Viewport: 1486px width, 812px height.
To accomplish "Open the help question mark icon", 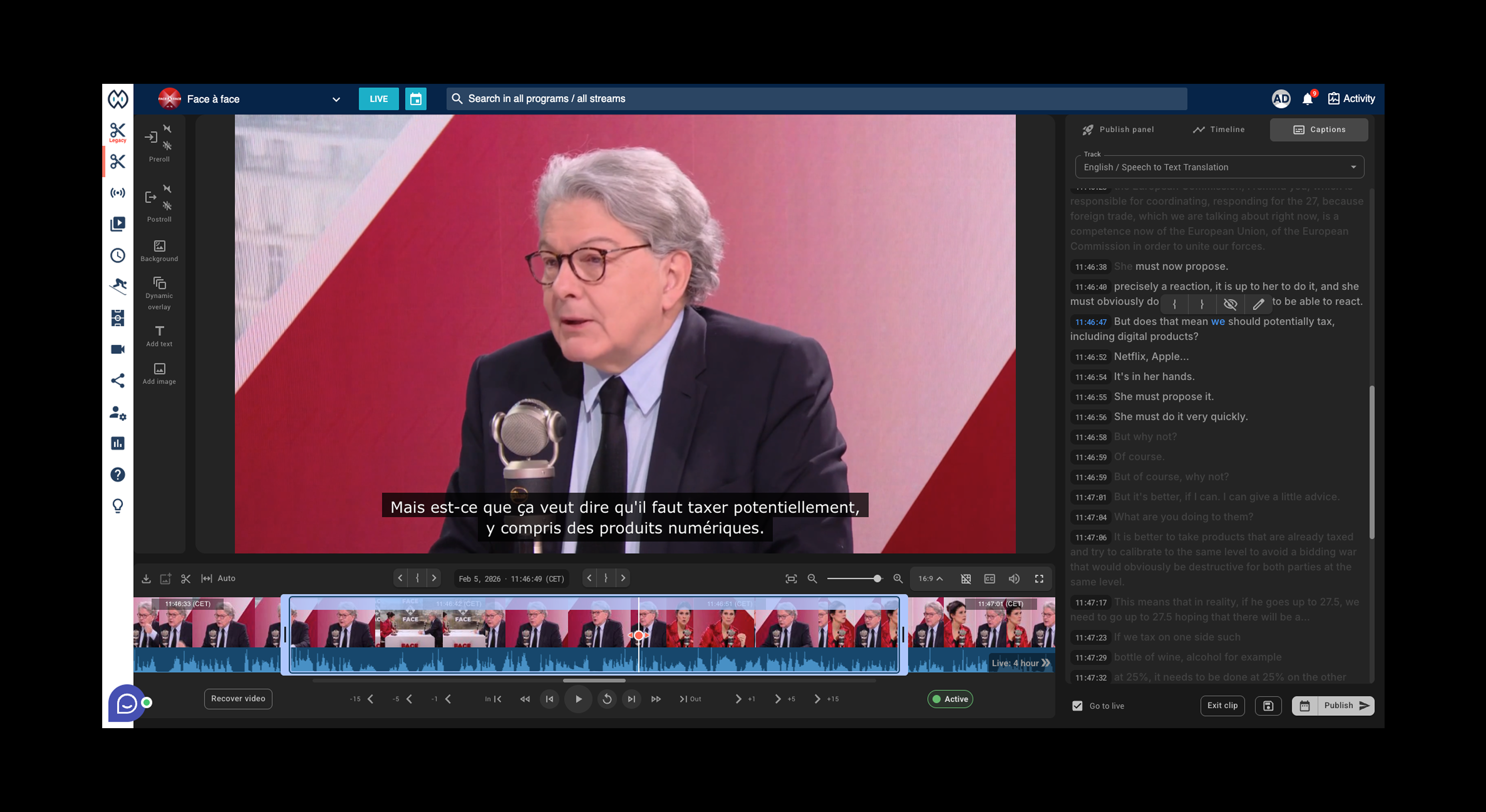I will 118,475.
